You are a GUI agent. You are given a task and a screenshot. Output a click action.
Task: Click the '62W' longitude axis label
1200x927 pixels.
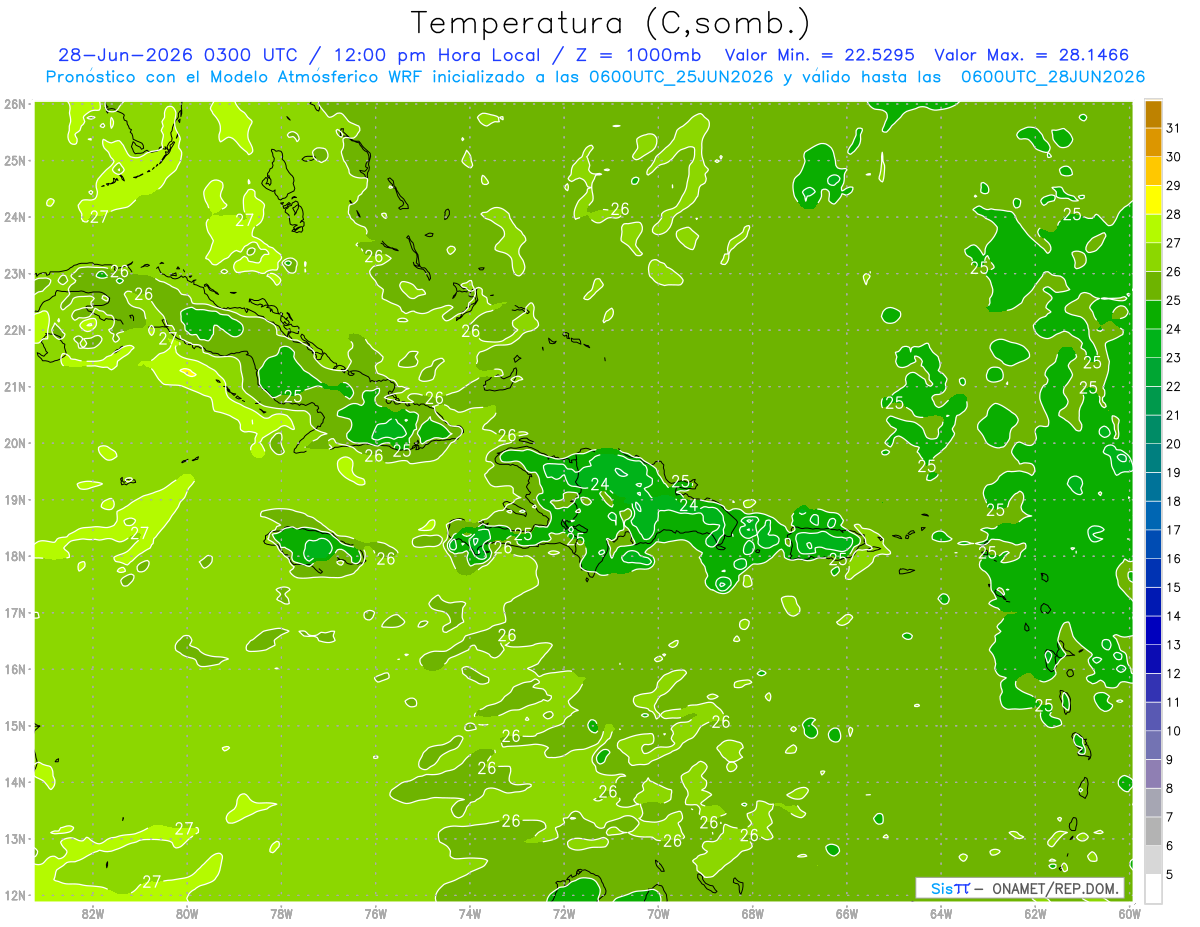point(1035,913)
